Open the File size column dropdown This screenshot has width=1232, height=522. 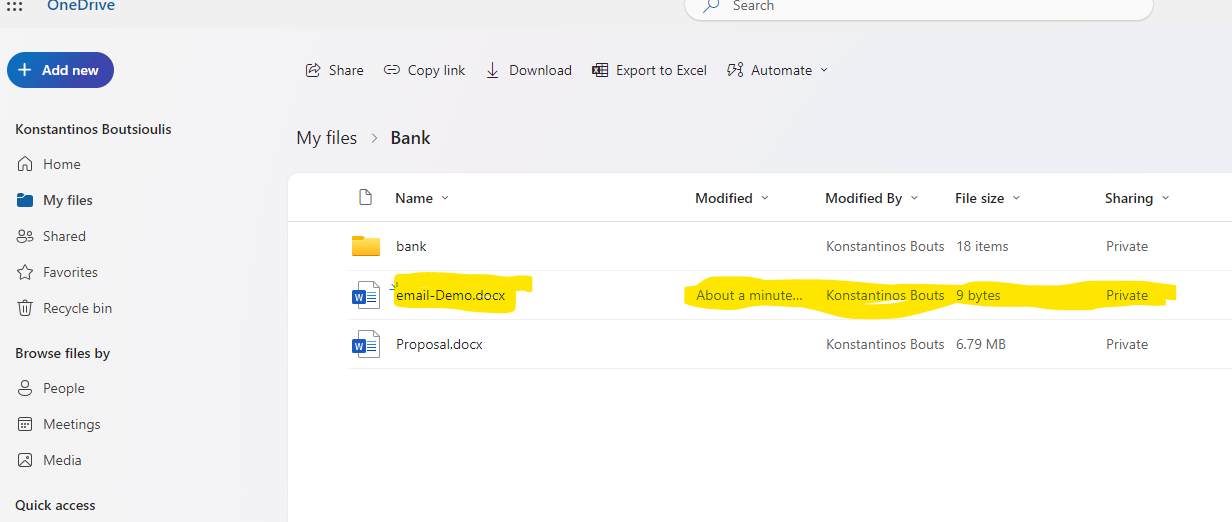(1016, 198)
